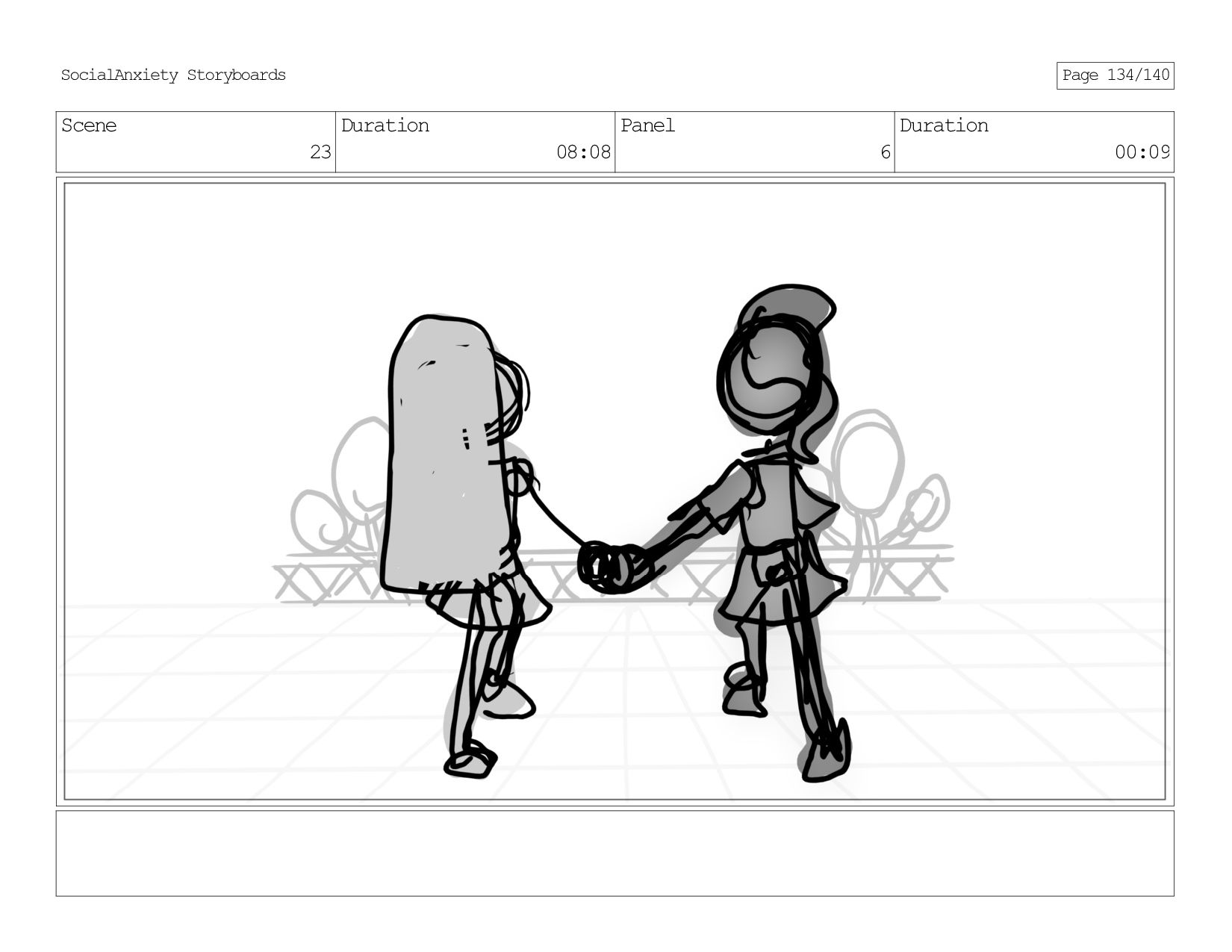The width and height of the screenshot is (1232, 952).
Task: Click the 'SocialAnxiety Storyboards' title text
Action: tap(173, 75)
